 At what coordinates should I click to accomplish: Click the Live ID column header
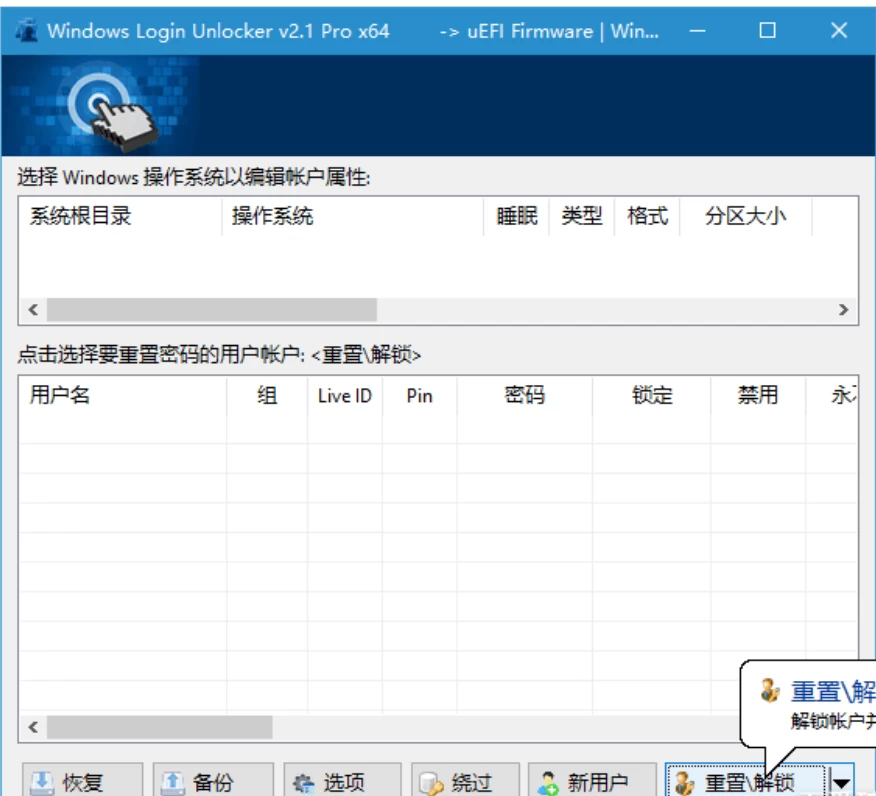click(345, 395)
